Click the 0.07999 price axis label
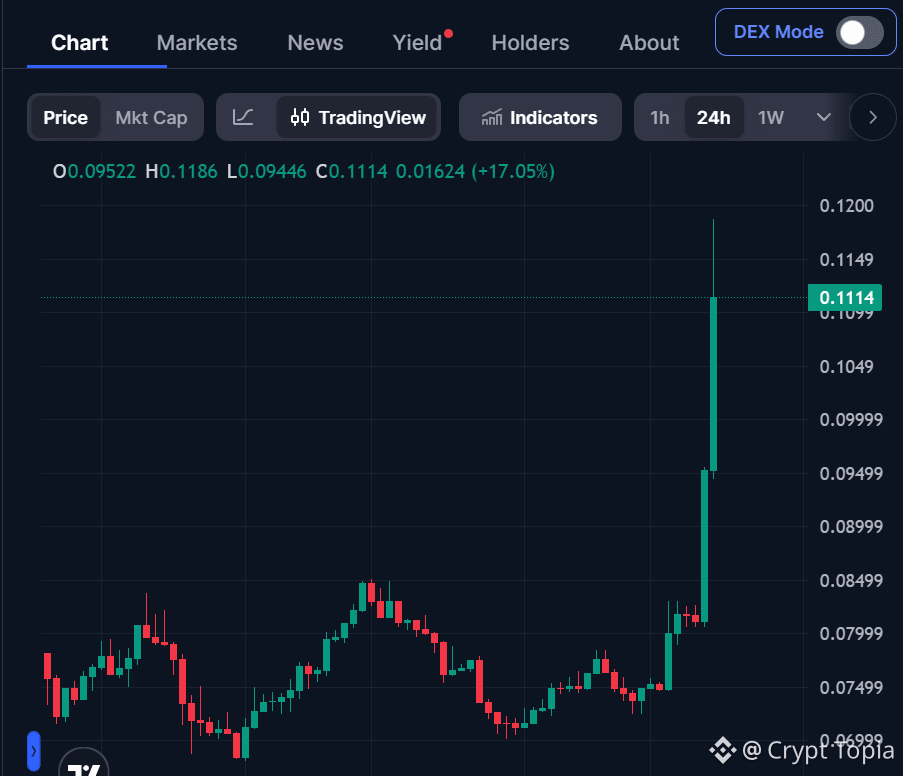This screenshot has height=776, width=903. click(851, 634)
